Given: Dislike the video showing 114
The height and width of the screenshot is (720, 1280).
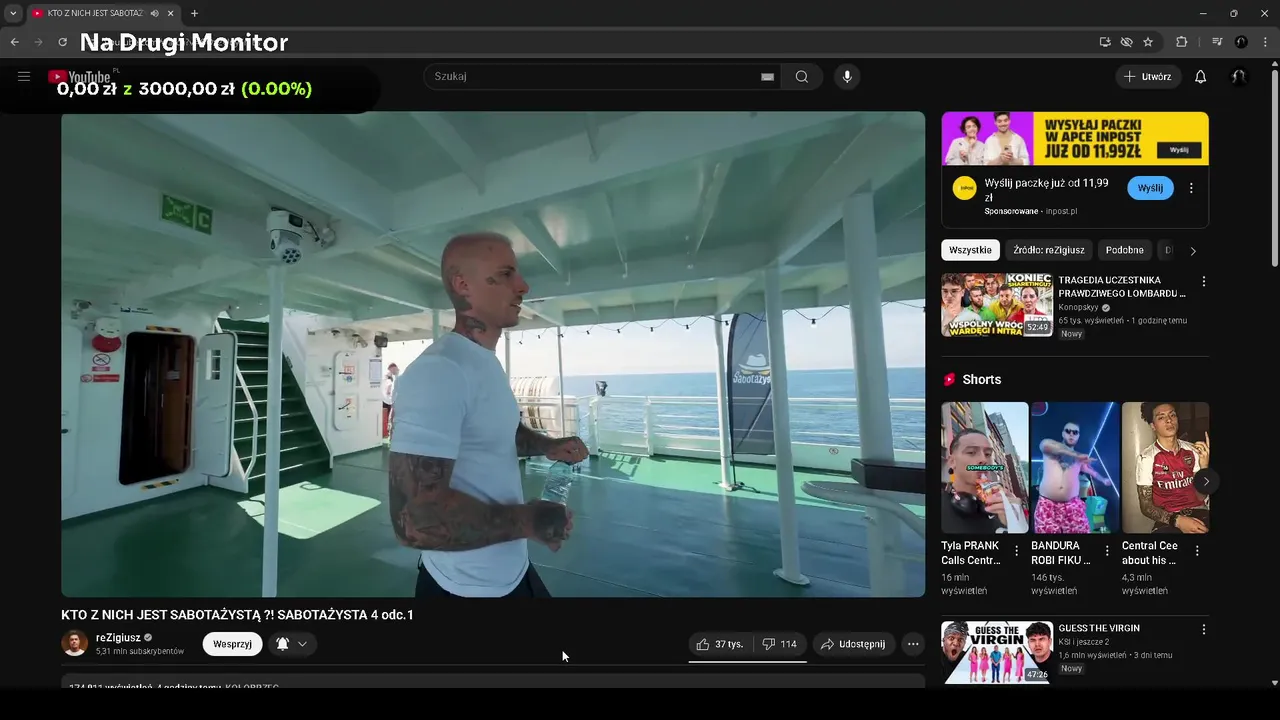Looking at the screenshot, I should [x=780, y=644].
